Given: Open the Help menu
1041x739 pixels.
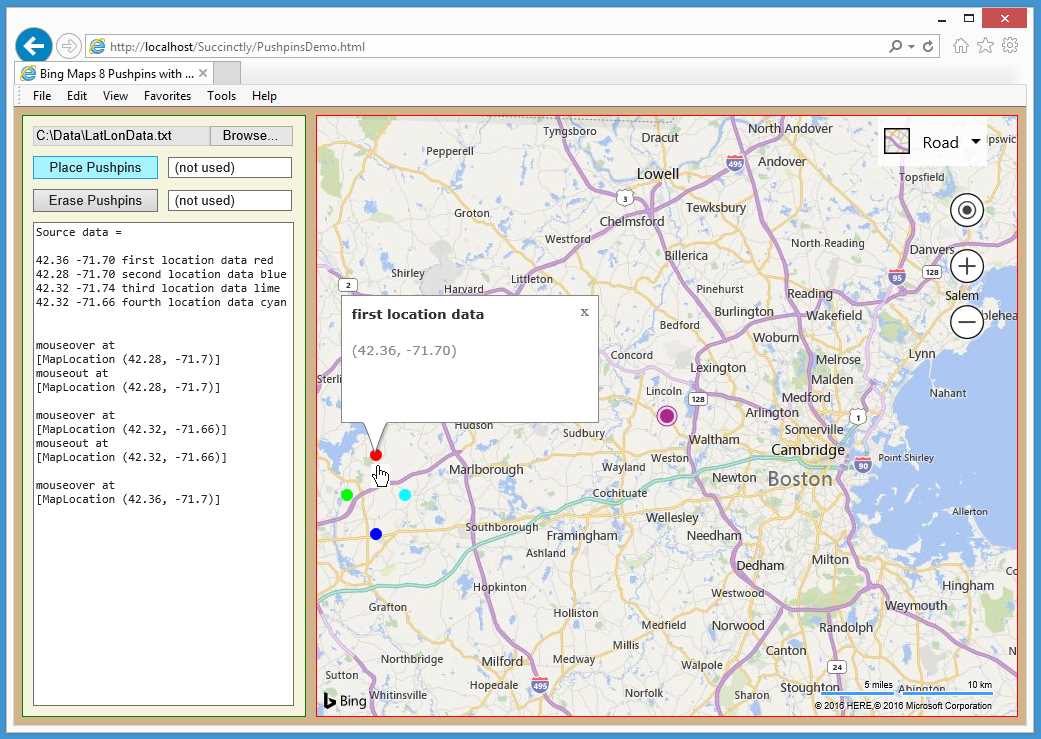Looking at the screenshot, I should click(264, 96).
